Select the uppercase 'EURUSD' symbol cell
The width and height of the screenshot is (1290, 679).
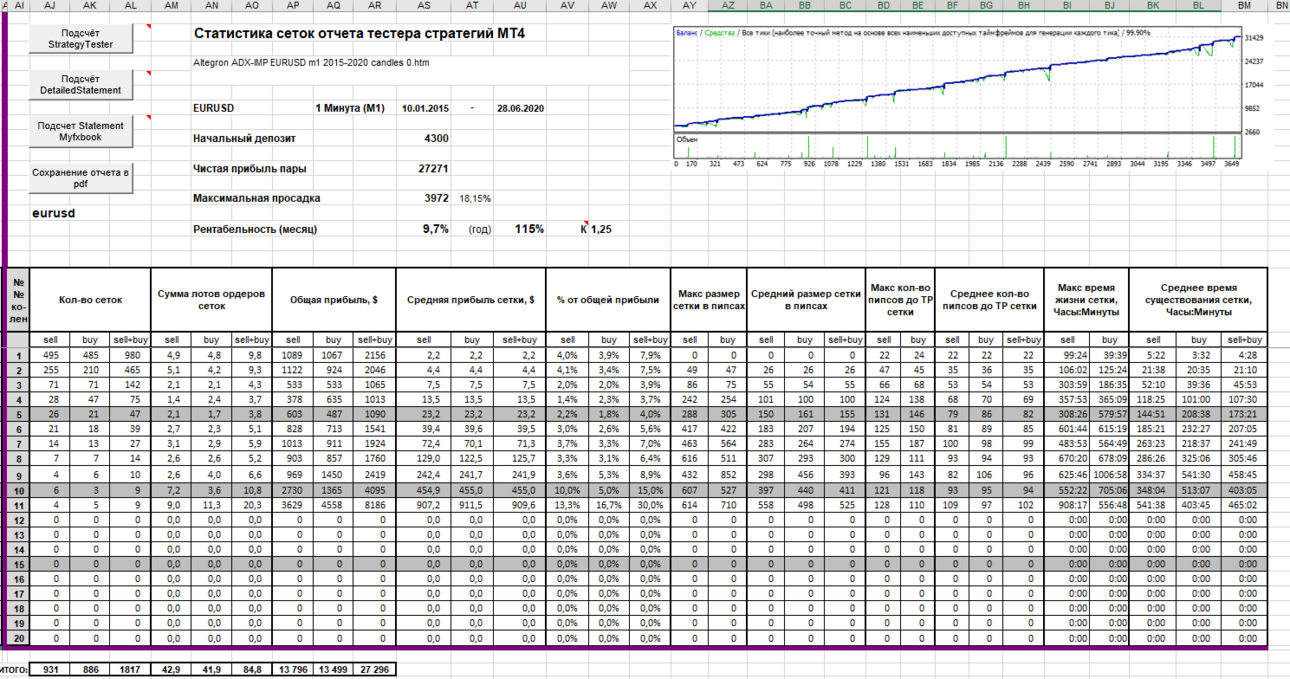(x=213, y=108)
